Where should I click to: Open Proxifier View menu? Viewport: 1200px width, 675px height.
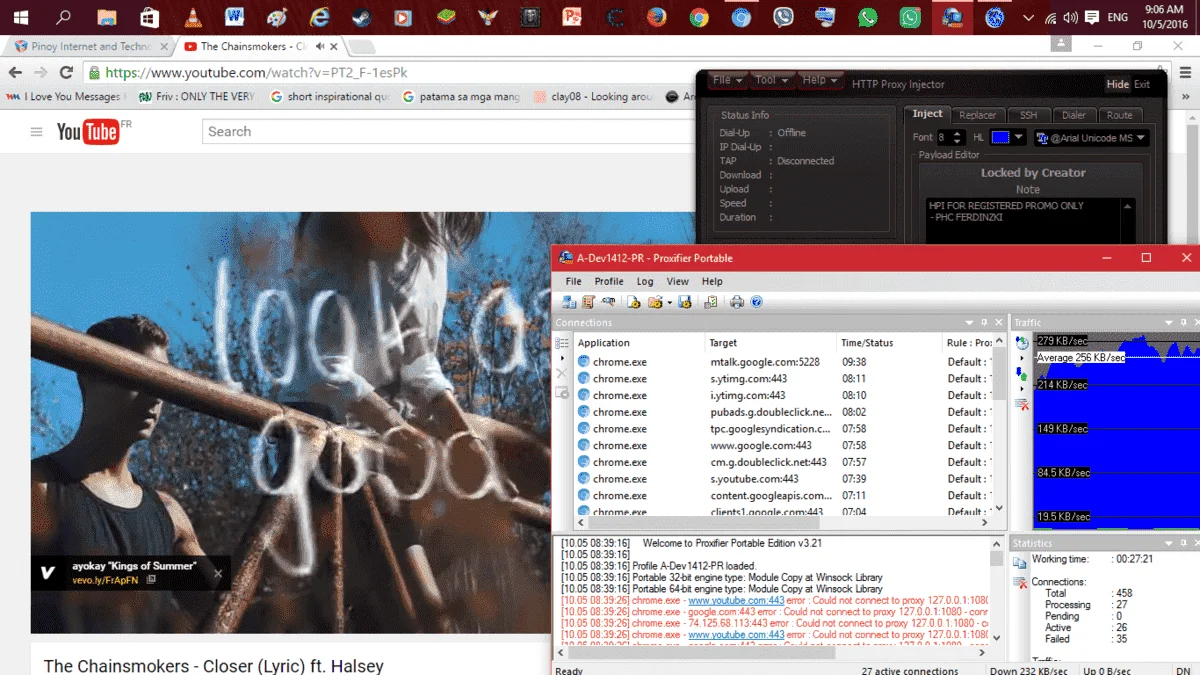point(678,282)
